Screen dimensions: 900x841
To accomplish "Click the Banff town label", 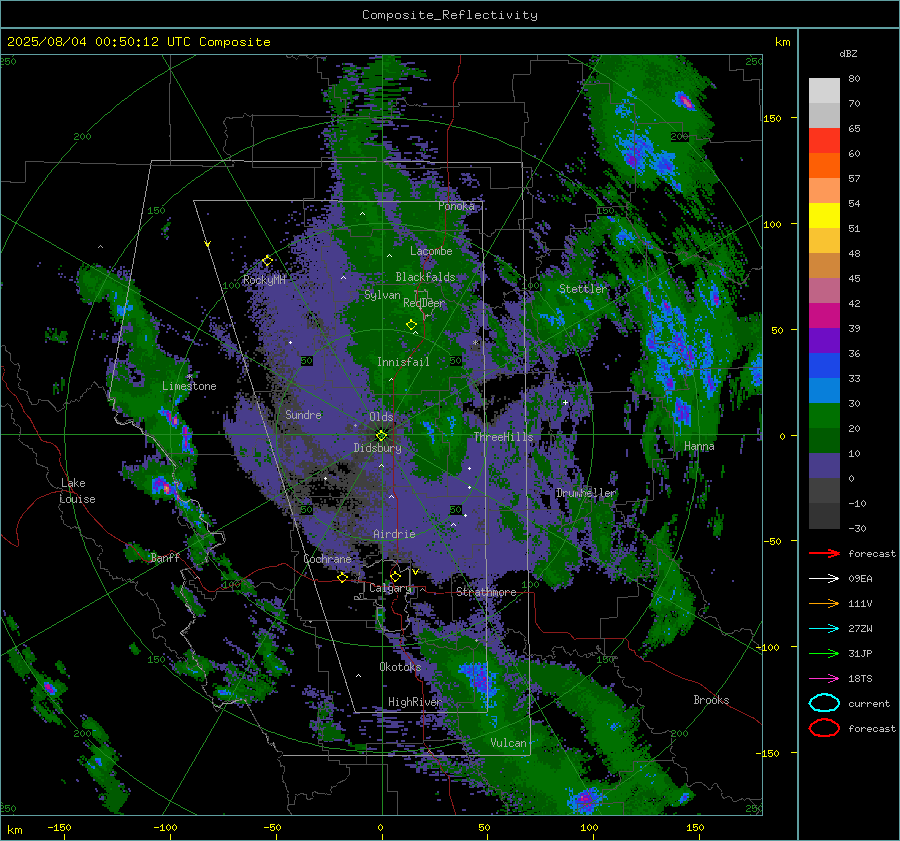I will coord(165,558).
